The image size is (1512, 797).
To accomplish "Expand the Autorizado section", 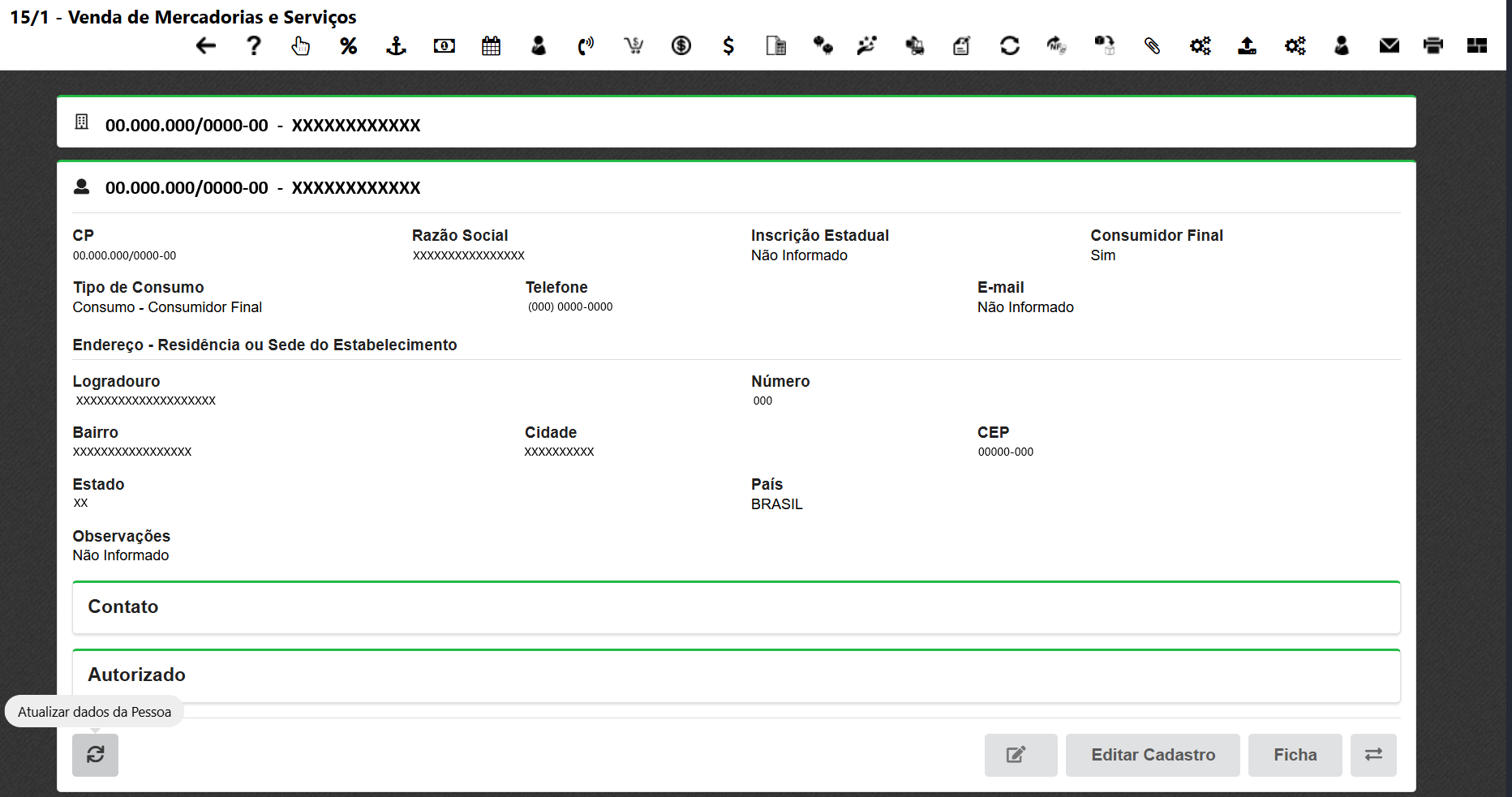I will pos(736,675).
